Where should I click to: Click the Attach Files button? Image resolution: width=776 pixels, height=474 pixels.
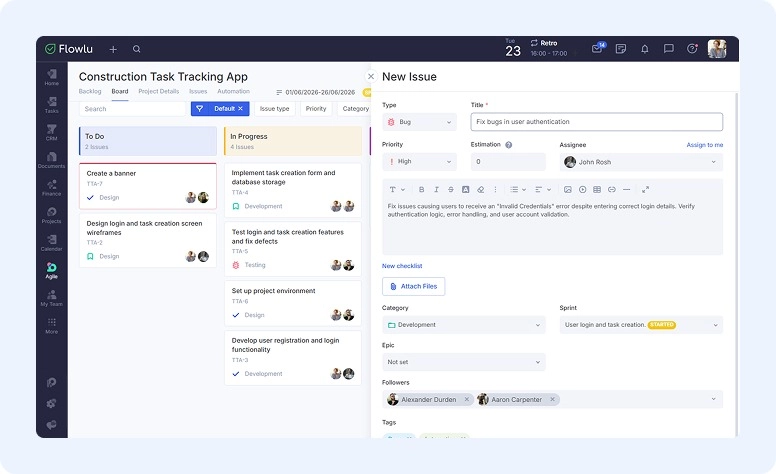tap(413, 286)
